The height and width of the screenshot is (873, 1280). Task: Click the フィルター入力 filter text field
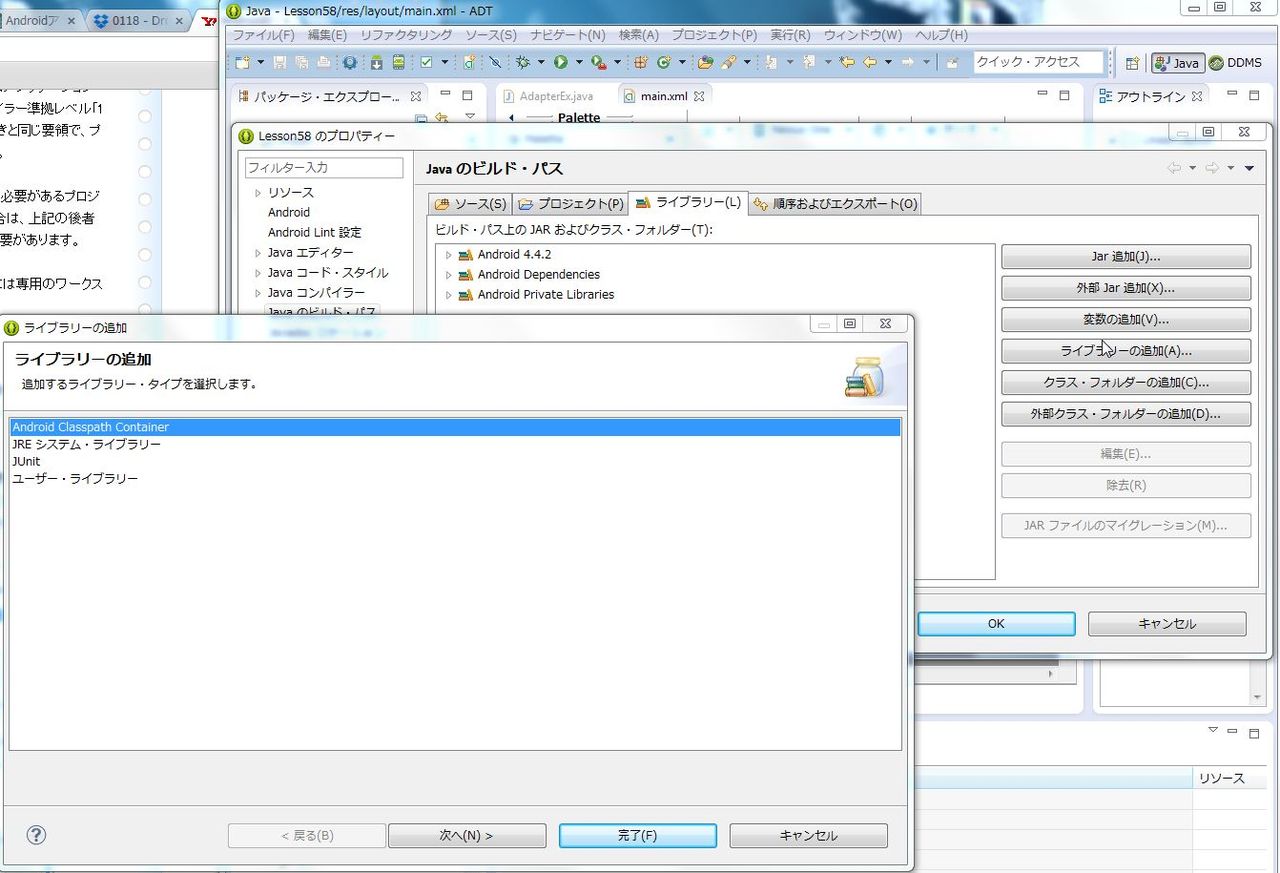click(x=324, y=168)
